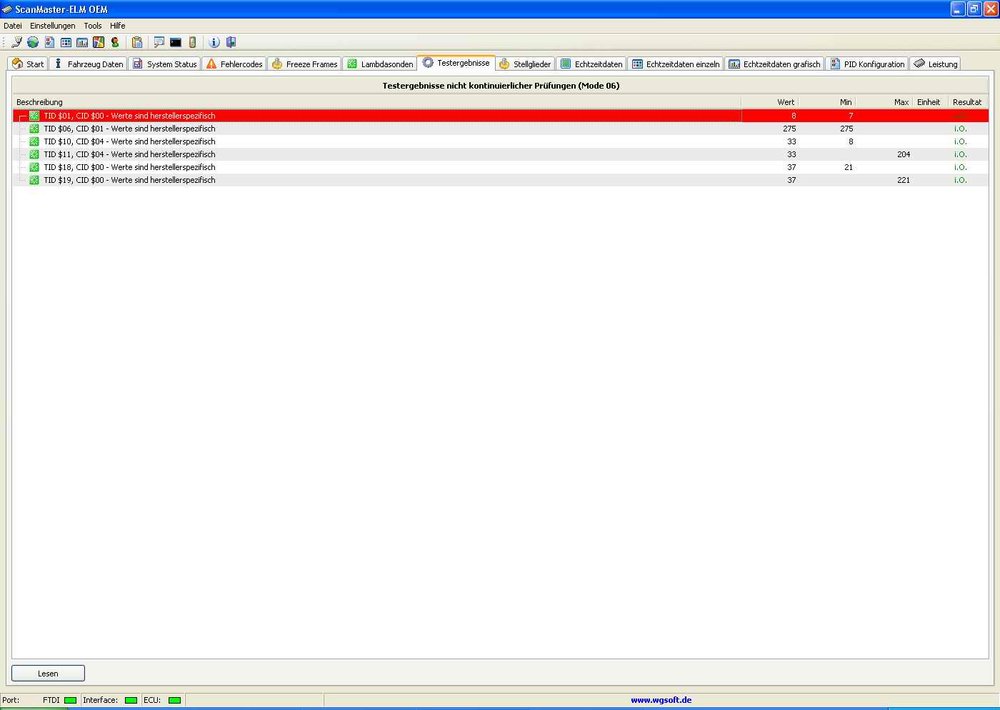This screenshot has width=1000, height=710.
Task: Open the www.wgsoft.de link
Action: click(660, 700)
